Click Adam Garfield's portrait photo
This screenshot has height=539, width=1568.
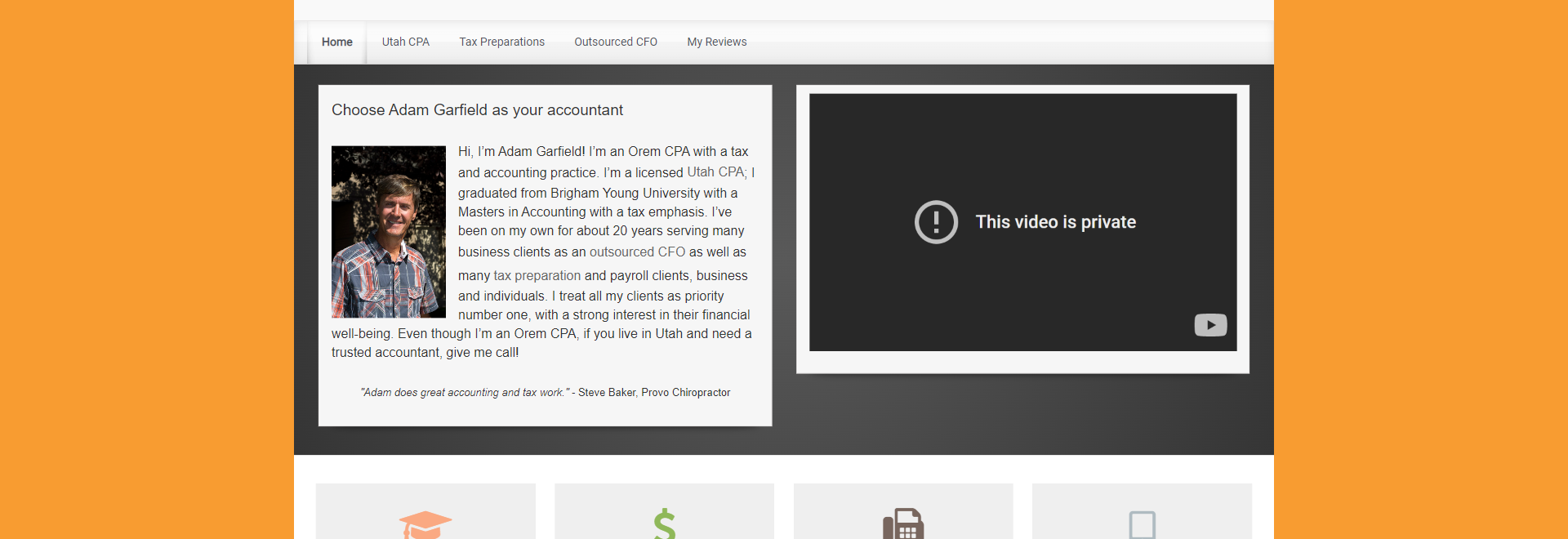tap(389, 232)
